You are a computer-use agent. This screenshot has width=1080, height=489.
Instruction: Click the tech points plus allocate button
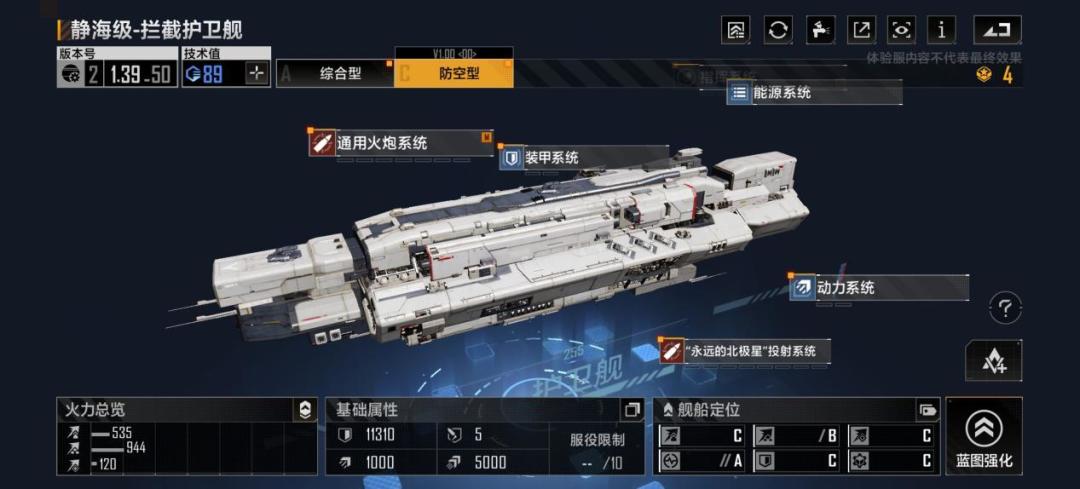[x=256, y=74]
